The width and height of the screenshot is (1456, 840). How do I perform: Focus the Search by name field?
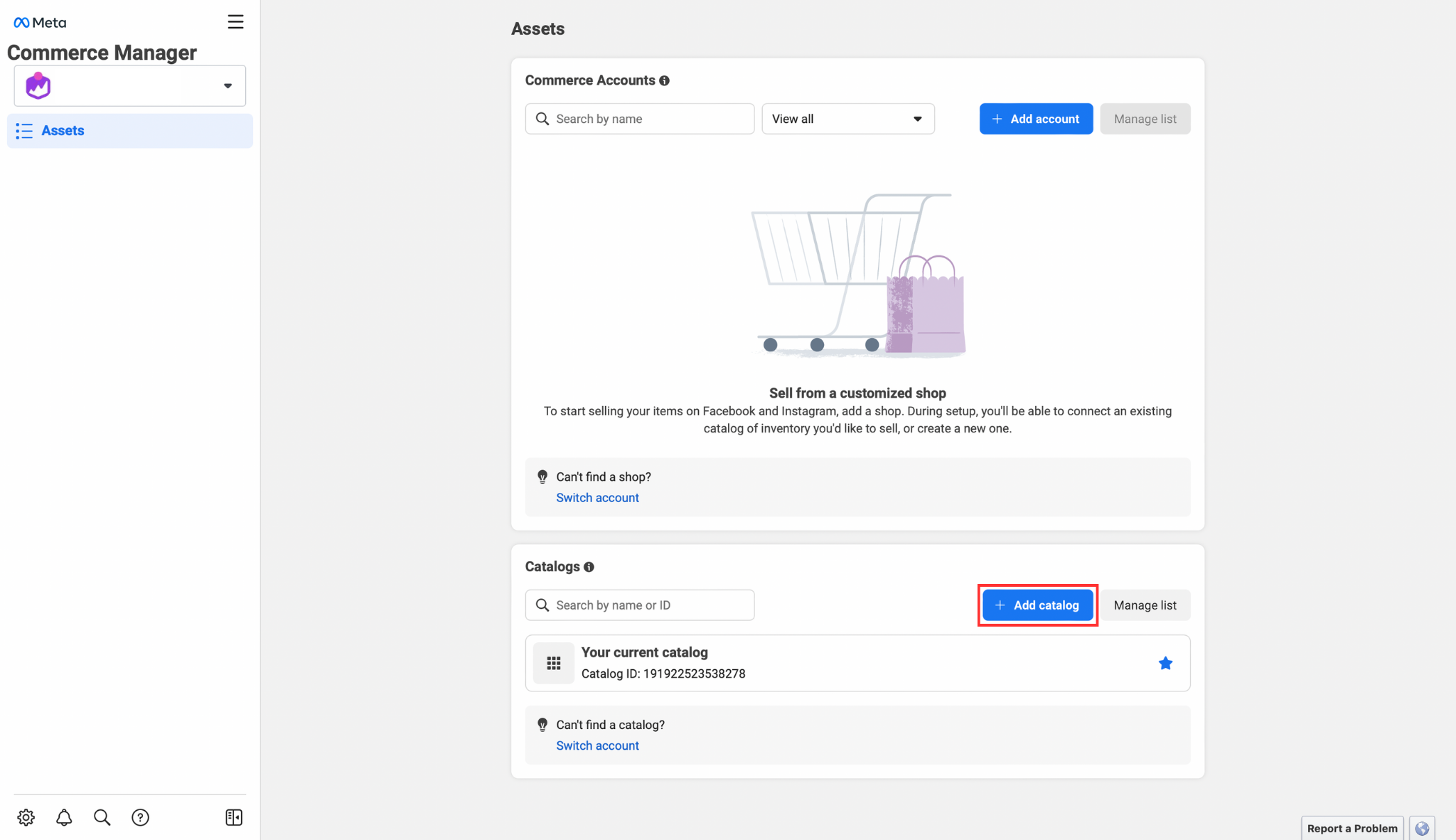tap(640, 119)
